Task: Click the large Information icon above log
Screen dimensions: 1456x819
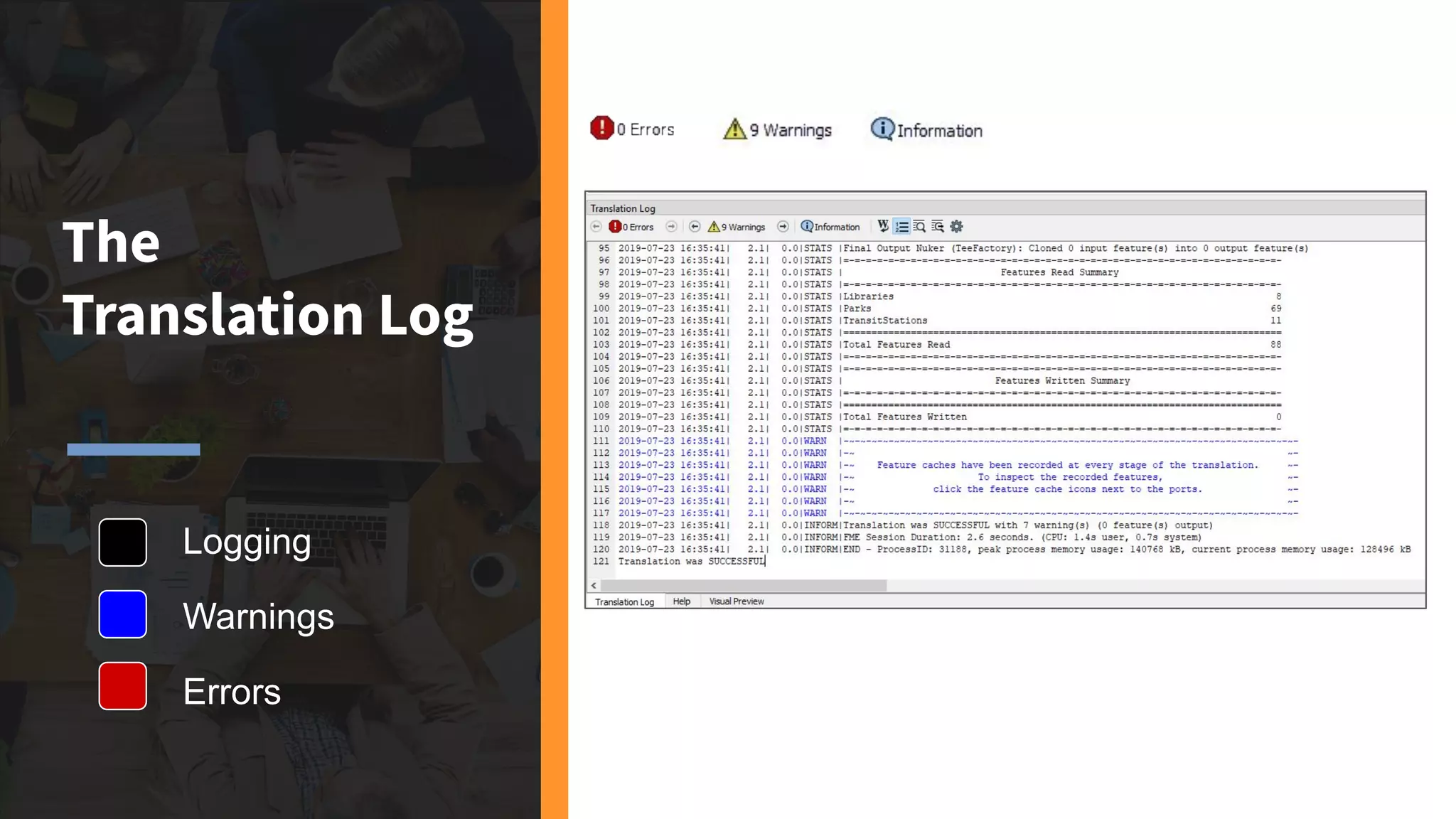Action: [882, 129]
